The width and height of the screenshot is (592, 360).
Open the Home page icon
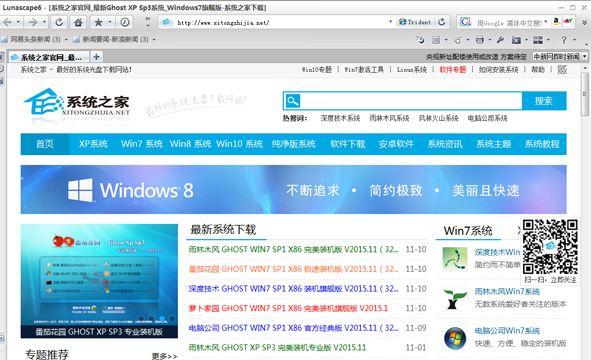(x=78, y=22)
